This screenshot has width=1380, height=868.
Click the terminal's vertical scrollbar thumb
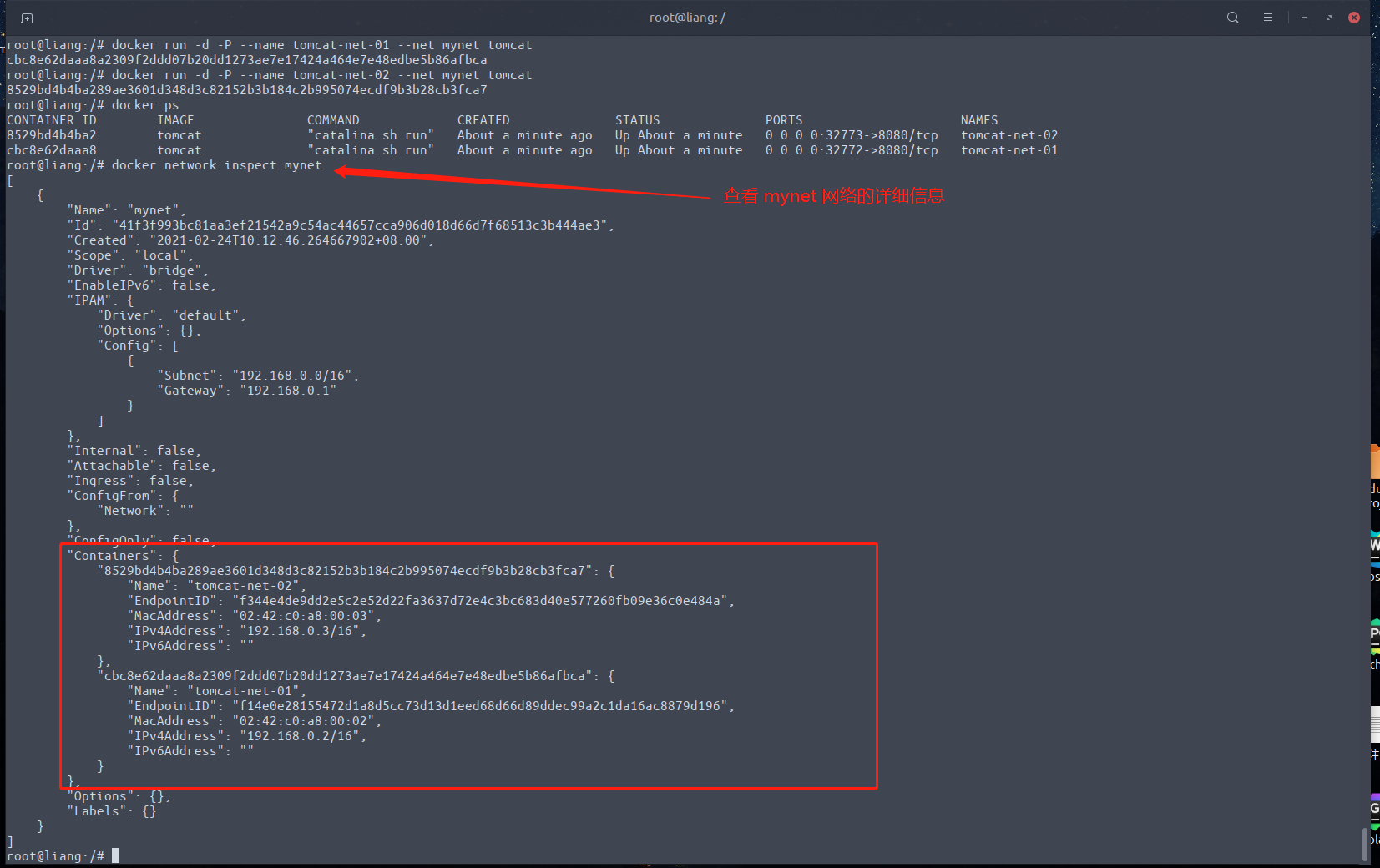click(x=1365, y=843)
